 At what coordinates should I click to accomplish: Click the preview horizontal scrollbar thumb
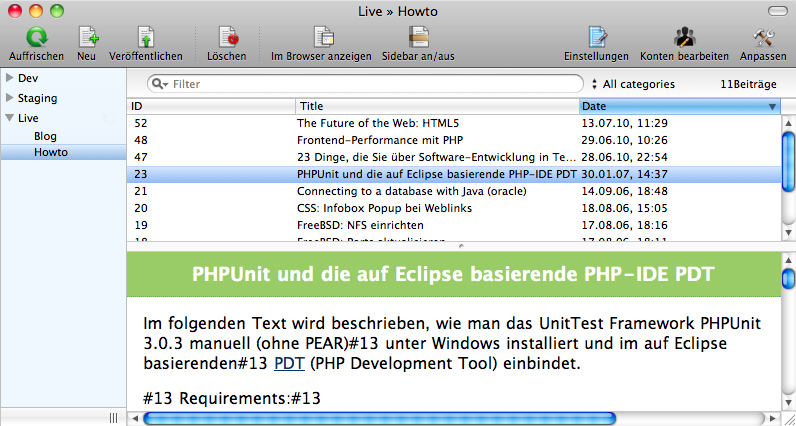click(x=380, y=418)
